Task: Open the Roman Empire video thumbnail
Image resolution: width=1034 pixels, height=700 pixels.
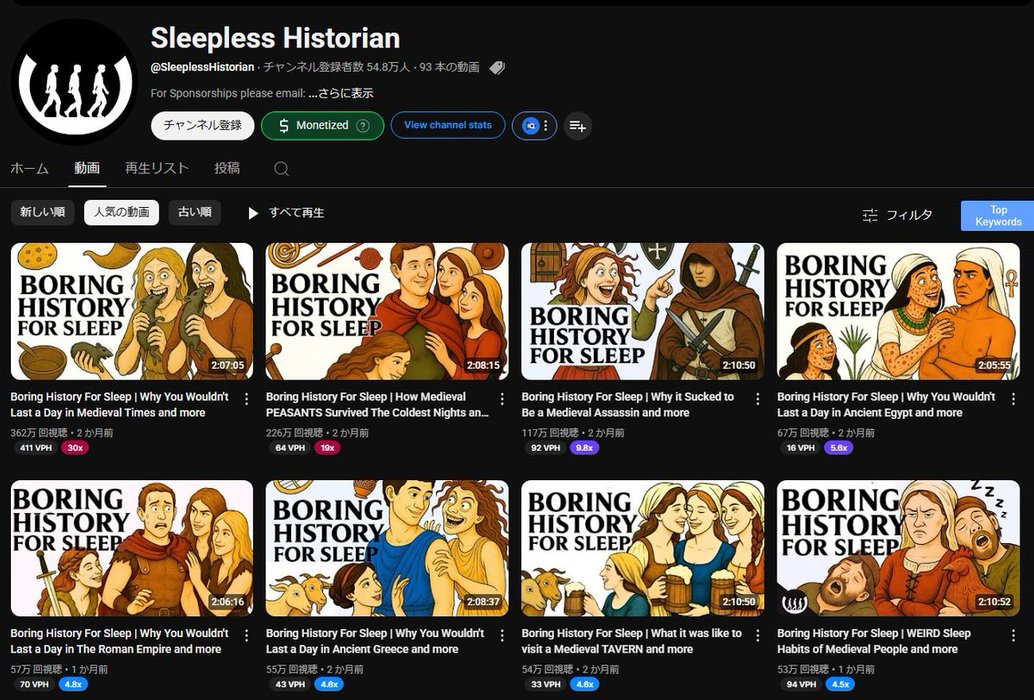Action: 132,548
